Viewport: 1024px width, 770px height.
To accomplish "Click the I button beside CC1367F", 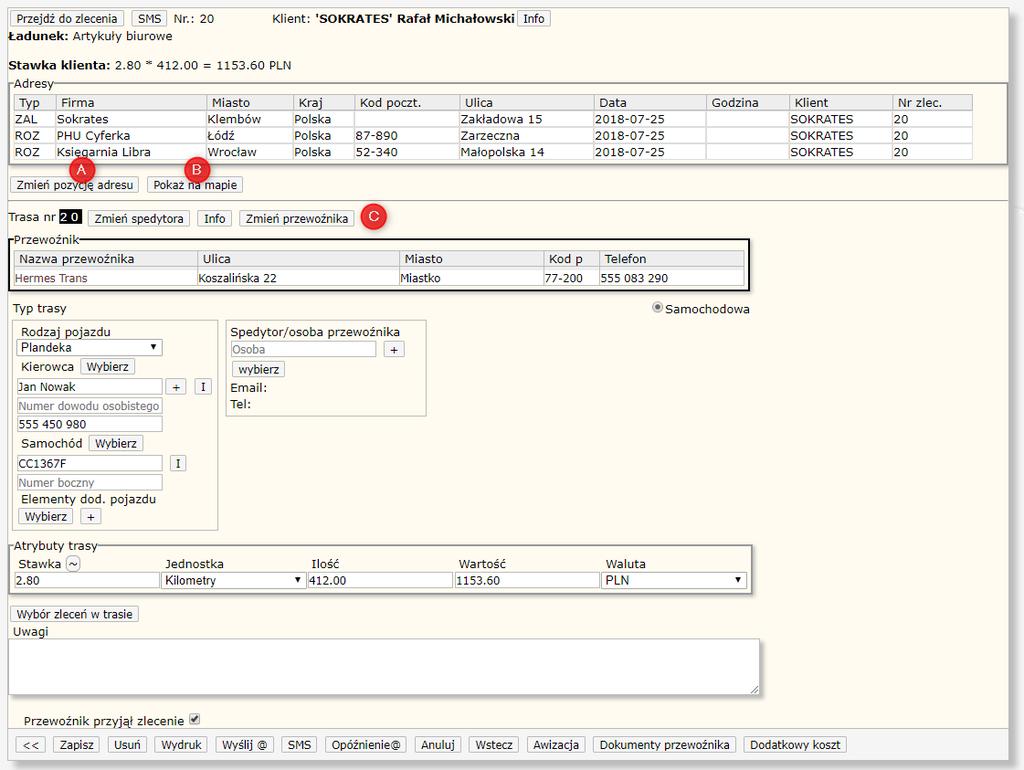I will click(178, 464).
